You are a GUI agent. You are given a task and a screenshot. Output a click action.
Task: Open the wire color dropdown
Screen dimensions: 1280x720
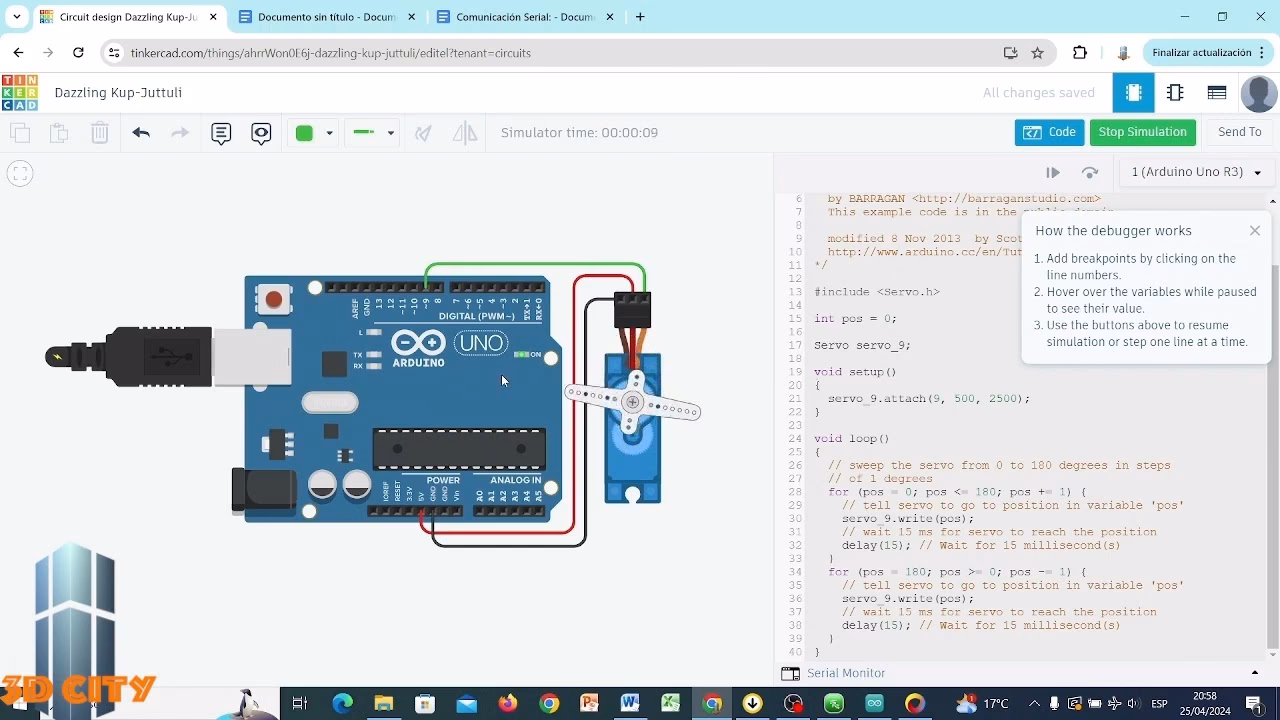(x=327, y=132)
